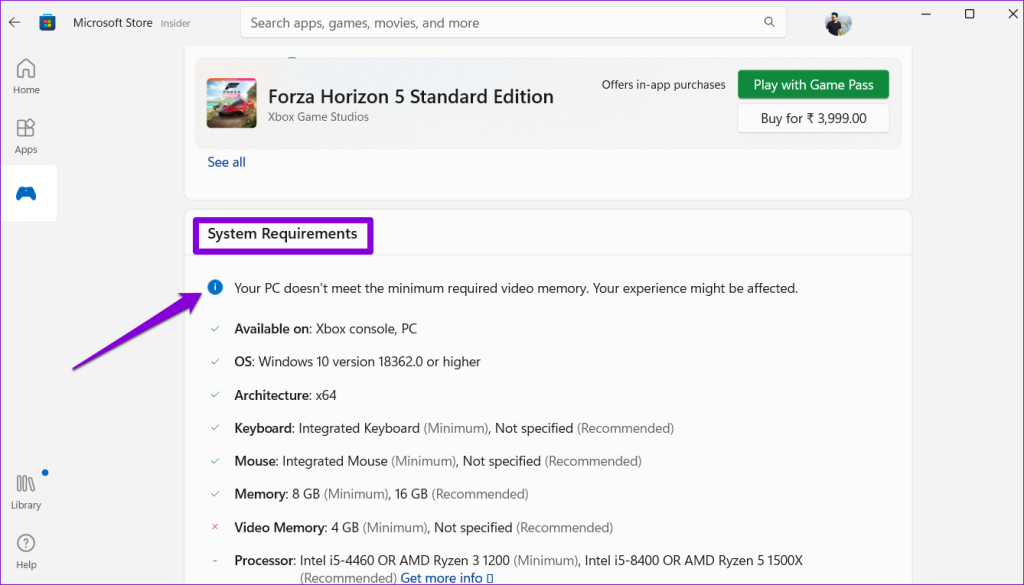Click the red X beside Video Memory
The width and height of the screenshot is (1024, 585).
point(215,527)
